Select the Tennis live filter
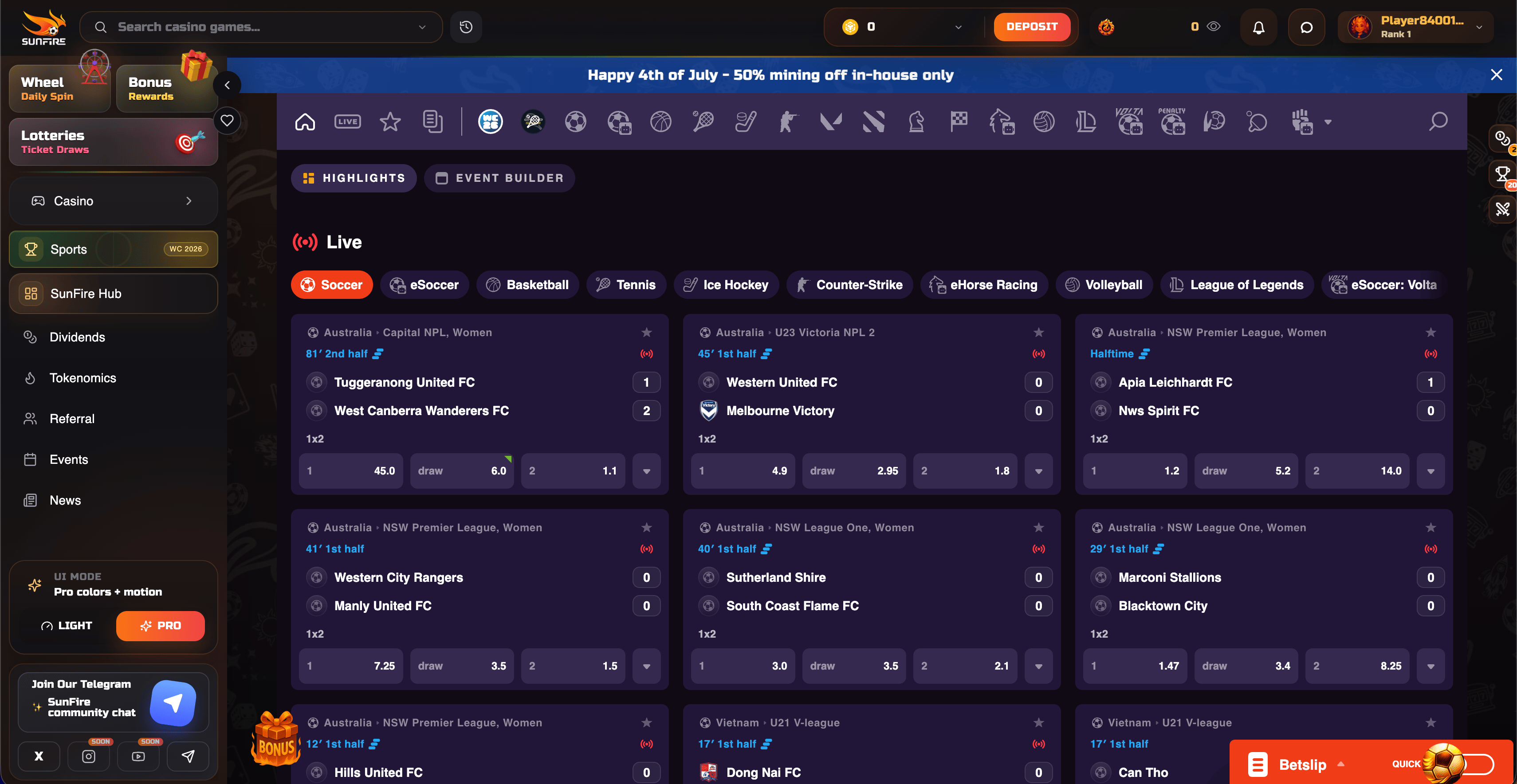The width and height of the screenshot is (1517, 784). tap(626, 285)
